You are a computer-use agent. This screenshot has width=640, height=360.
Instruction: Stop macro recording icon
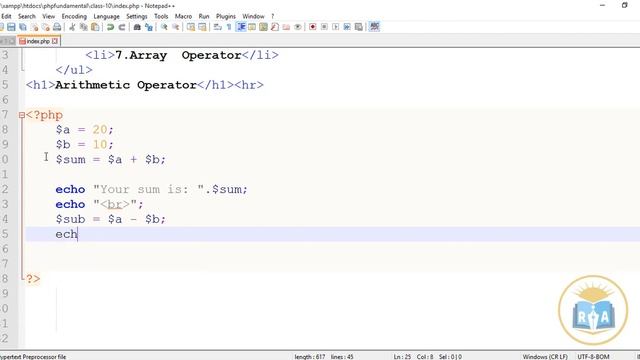[324, 27]
